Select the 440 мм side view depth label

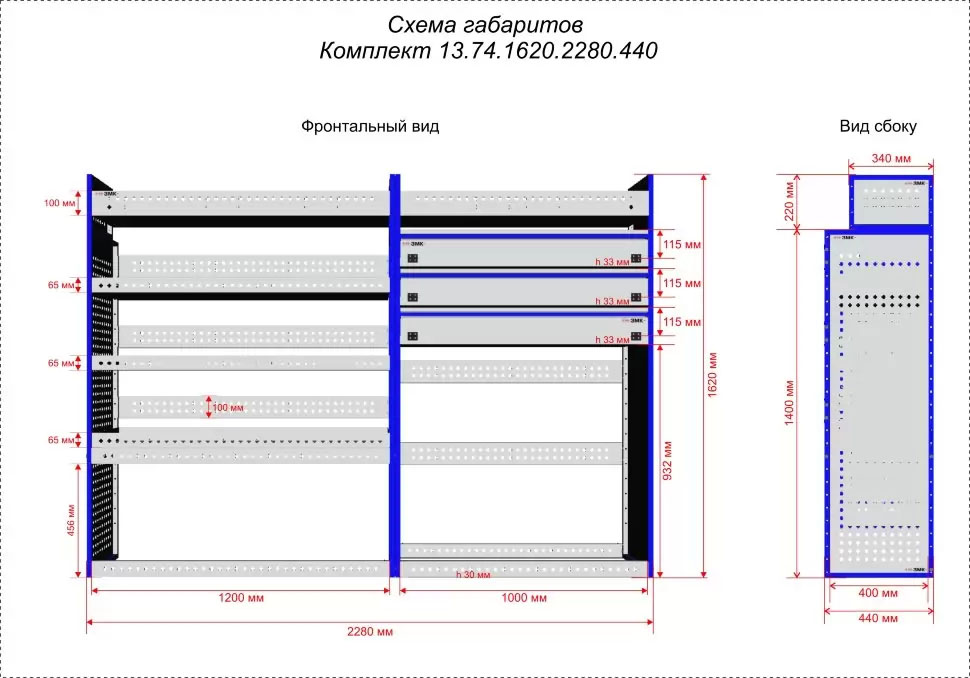pyautogui.click(x=878, y=618)
